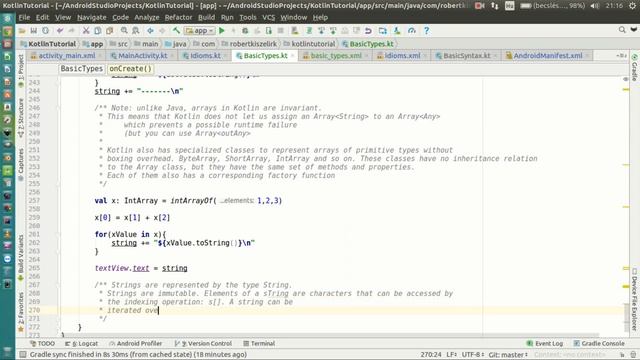Open the Navigate menu
This screenshot has width=640, height=360.
(91, 18)
